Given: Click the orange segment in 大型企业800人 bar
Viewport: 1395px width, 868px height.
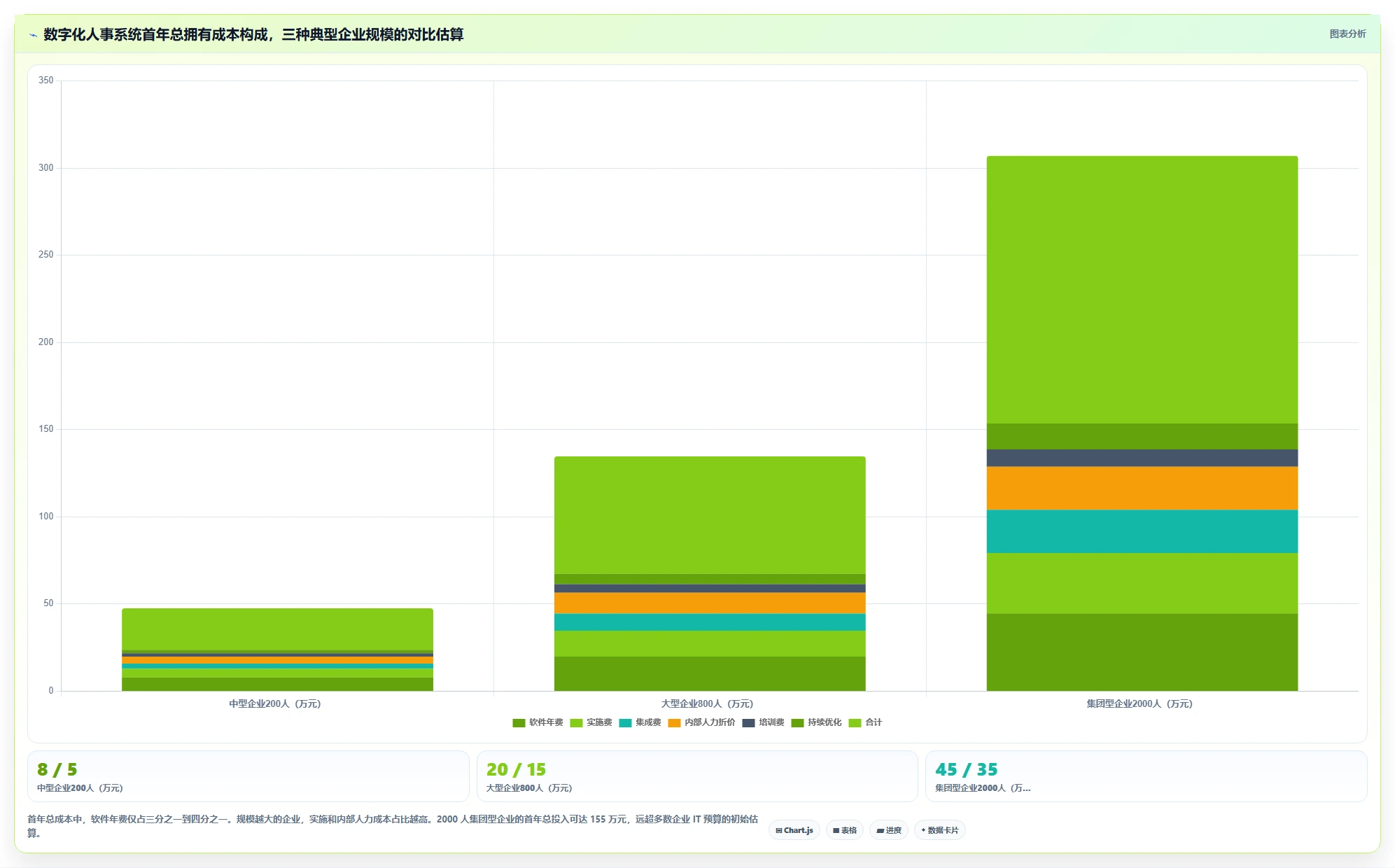Looking at the screenshot, I should tap(710, 603).
